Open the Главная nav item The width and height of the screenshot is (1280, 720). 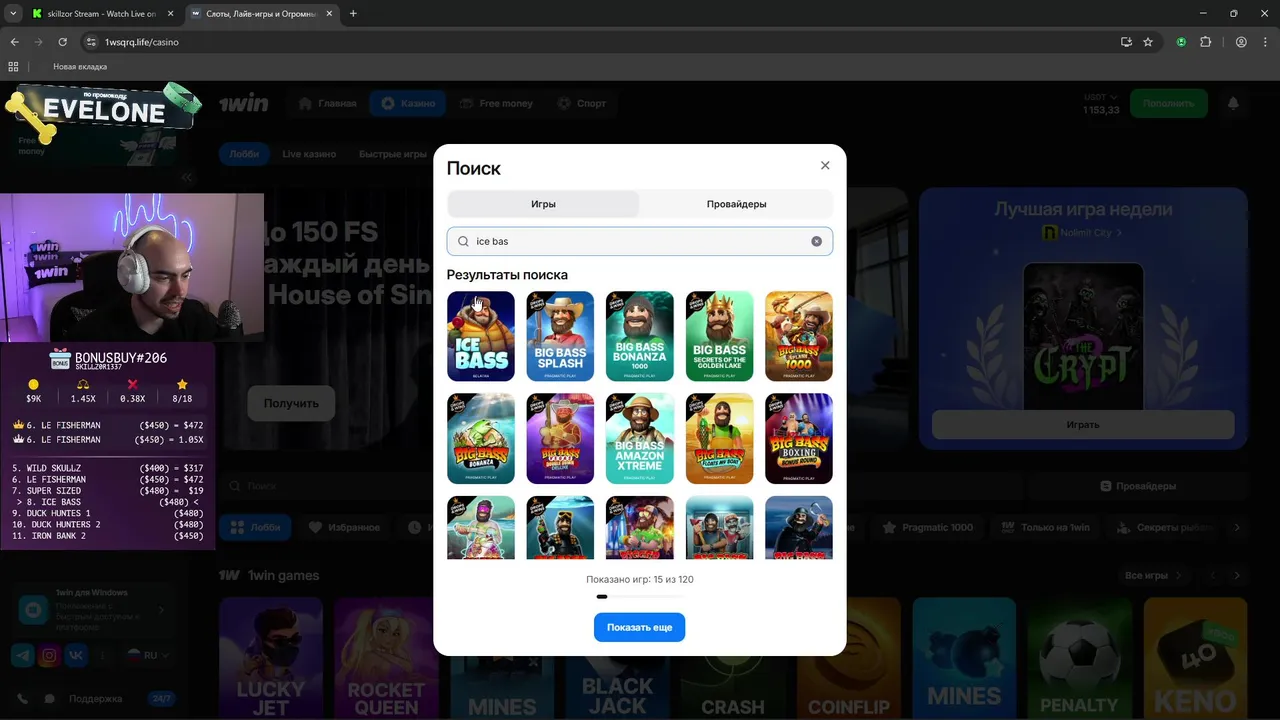[327, 103]
